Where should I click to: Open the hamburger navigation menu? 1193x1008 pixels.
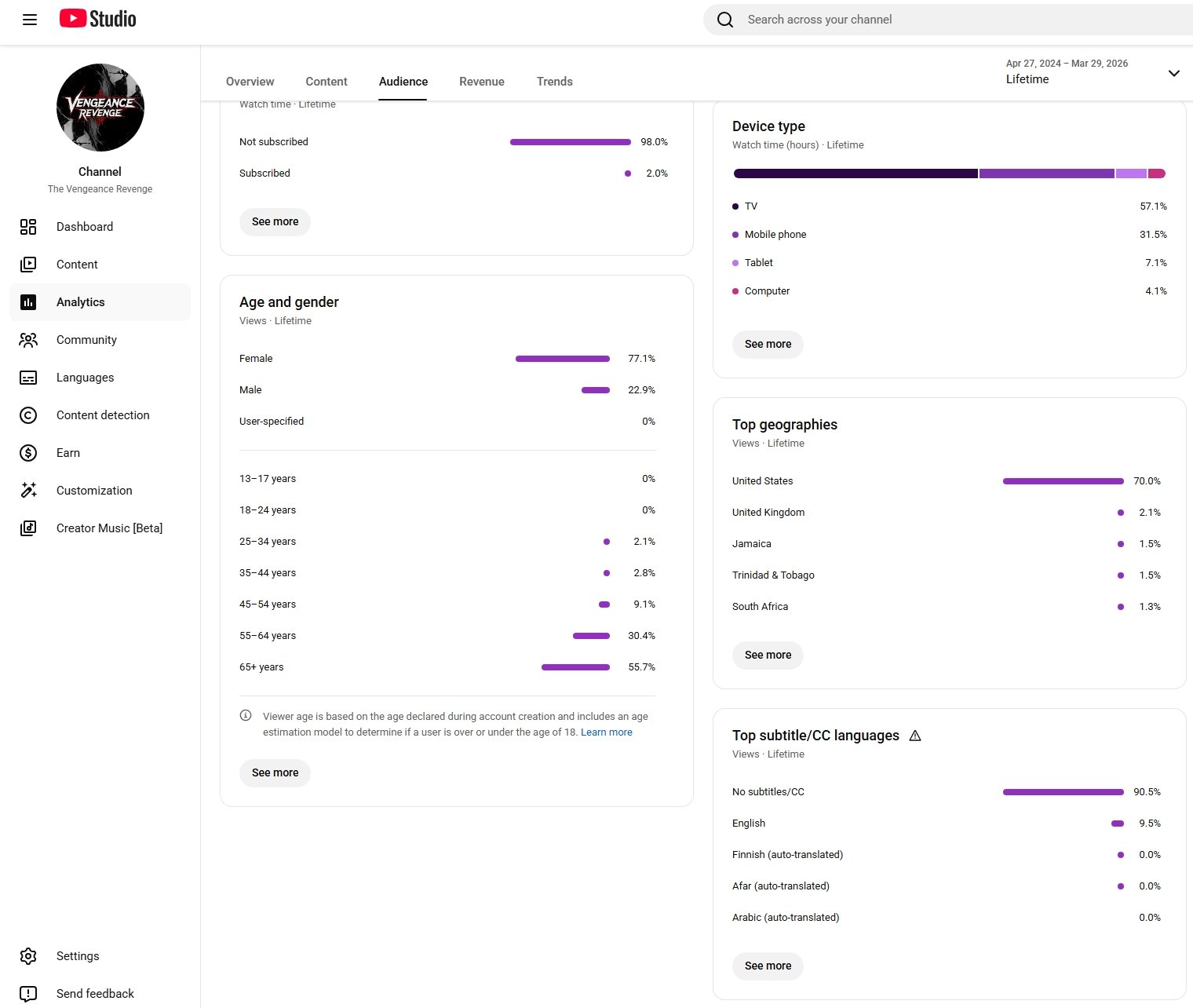[30, 20]
